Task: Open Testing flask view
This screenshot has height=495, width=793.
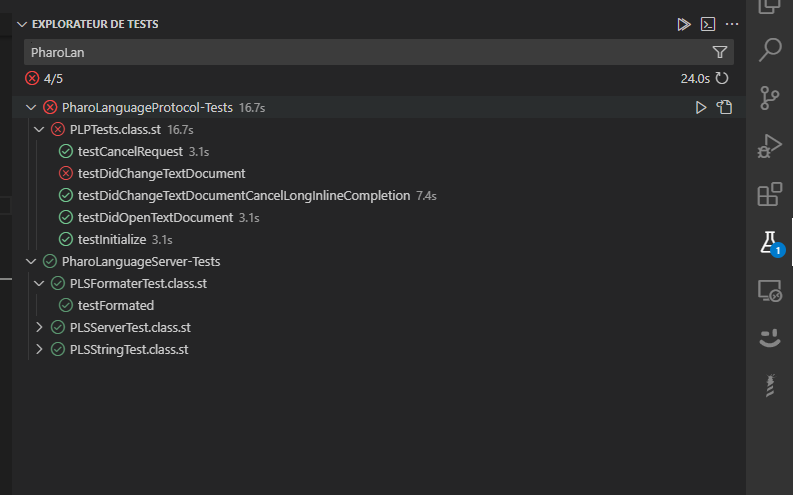Action: (x=770, y=243)
